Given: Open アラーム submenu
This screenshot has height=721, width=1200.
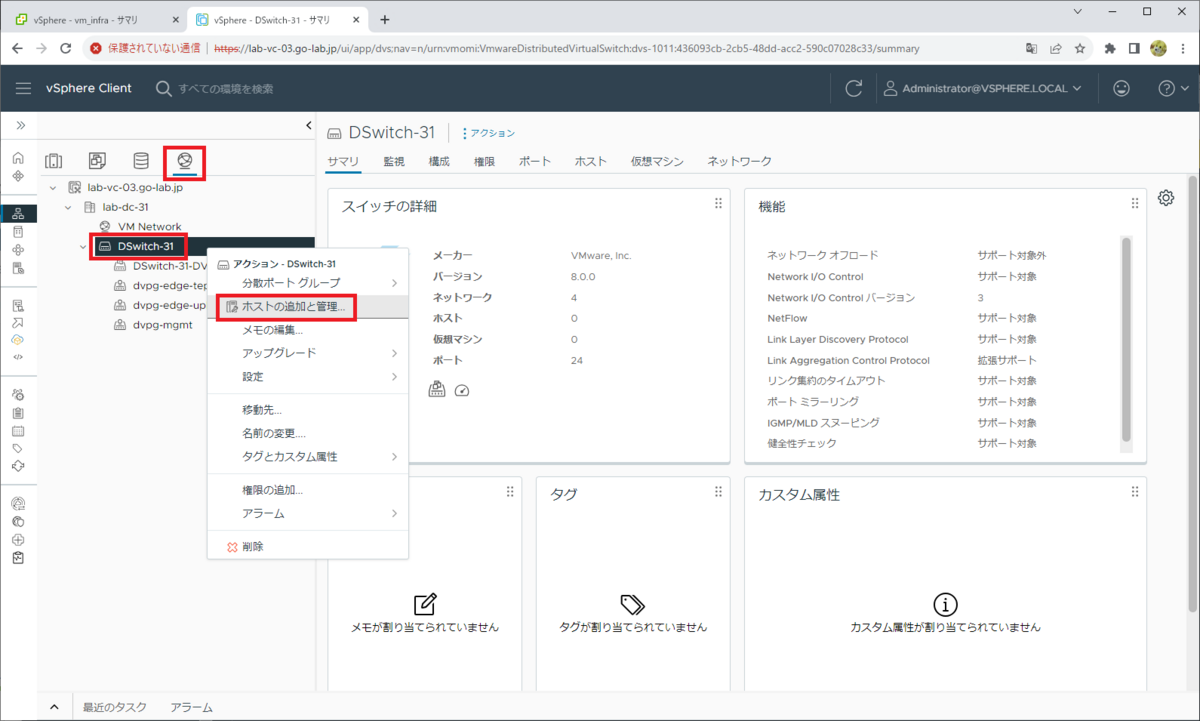Looking at the screenshot, I should coord(308,514).
